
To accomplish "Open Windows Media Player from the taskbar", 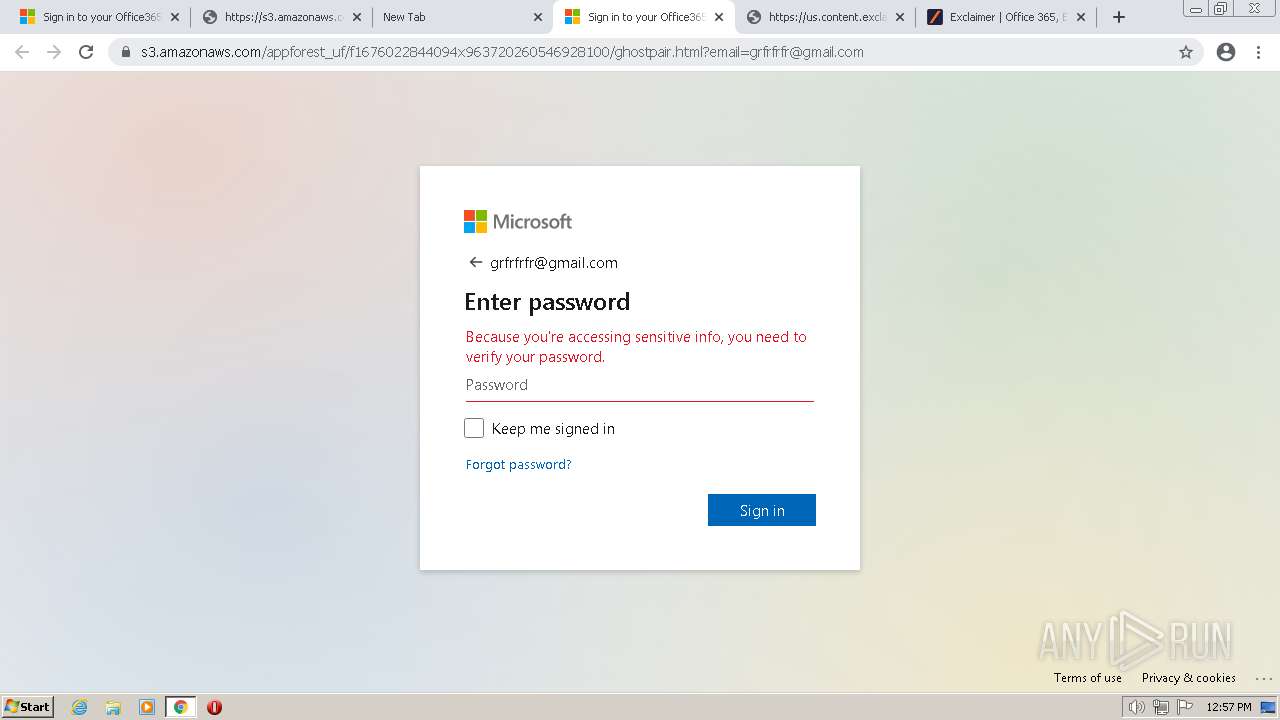I will (x=147, y=707).
